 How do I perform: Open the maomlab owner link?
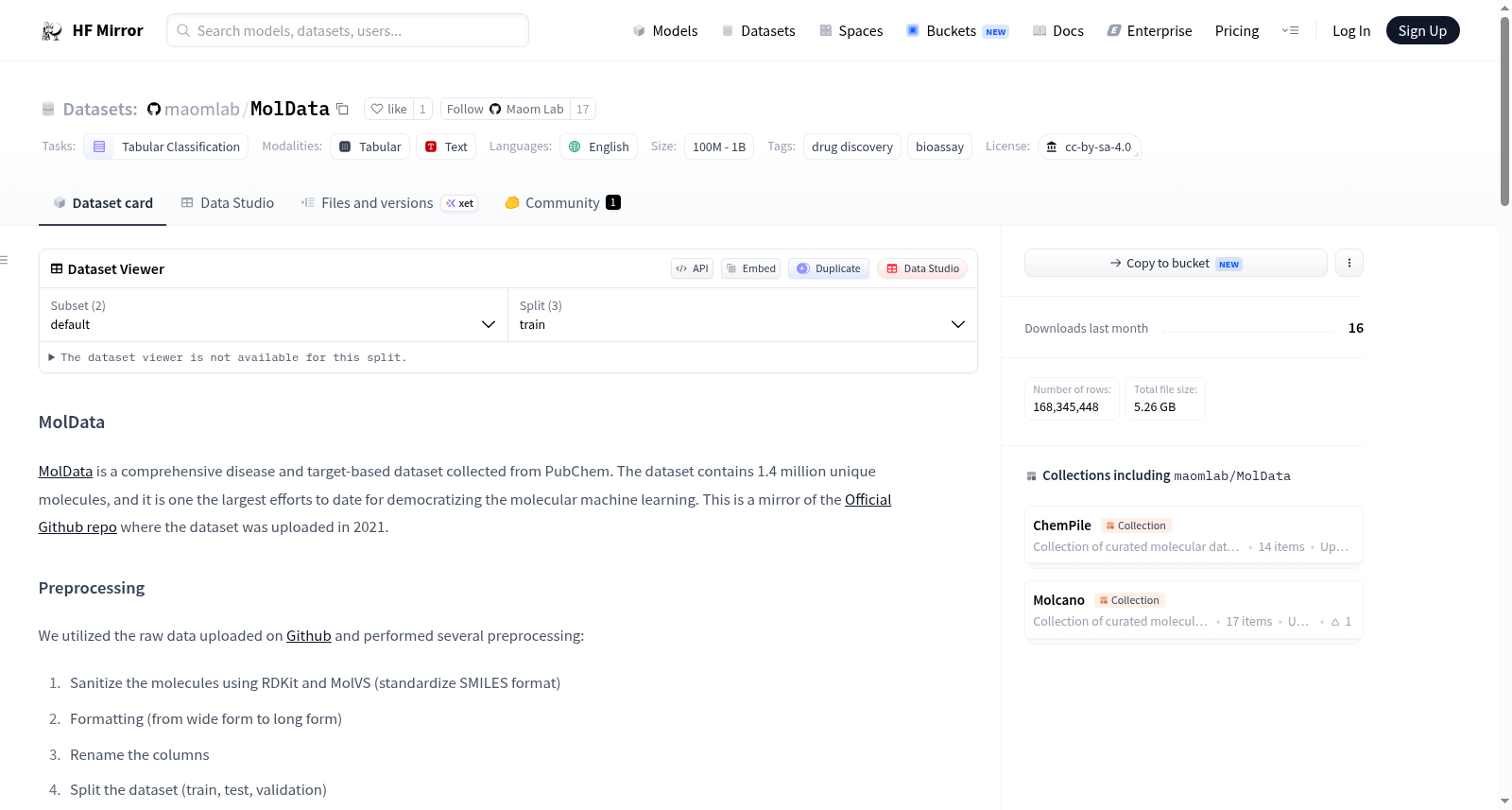click(201, 109)
